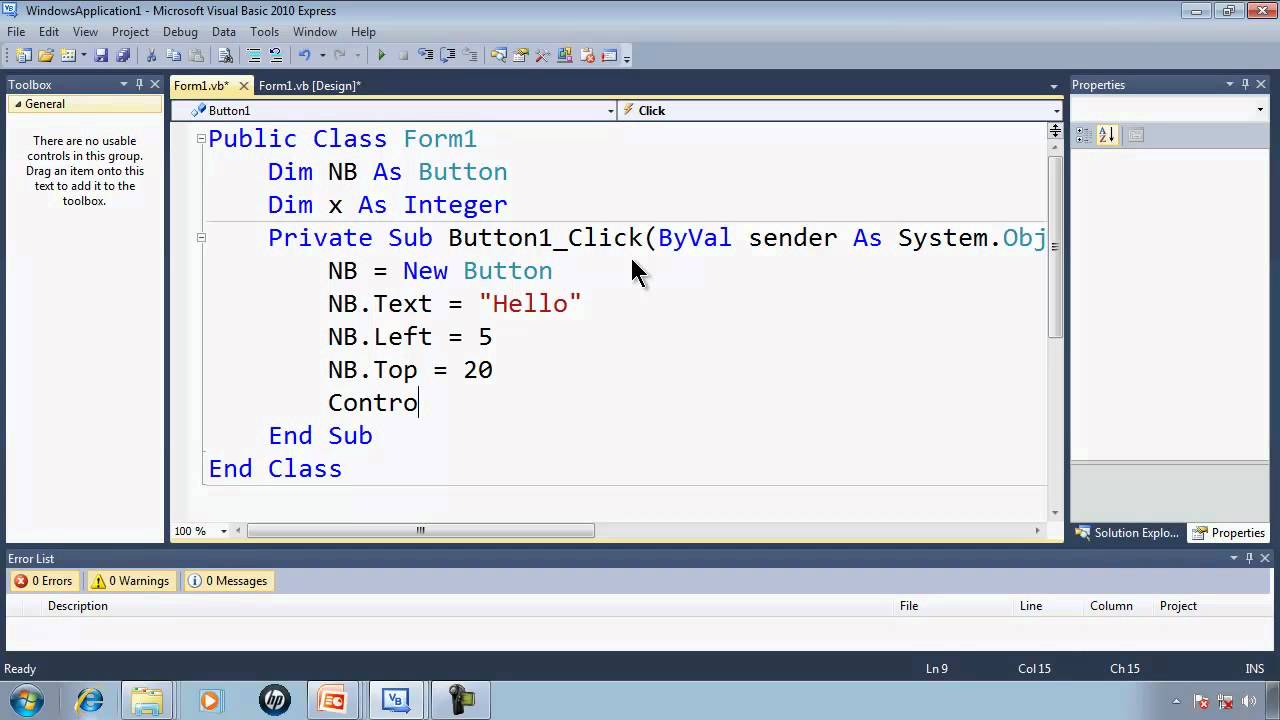Collapse the Button1_Click sub region
This screenshot has height=720, width=1280.
point(201,238)
